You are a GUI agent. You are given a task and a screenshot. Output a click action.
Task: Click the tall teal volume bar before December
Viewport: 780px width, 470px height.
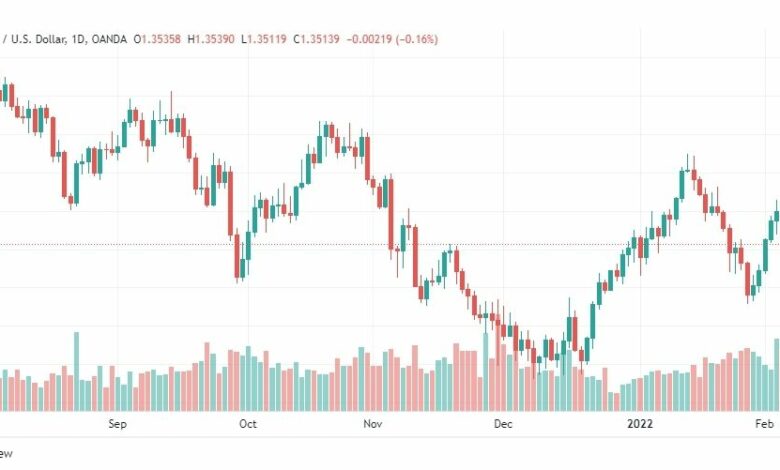(486, 372)
